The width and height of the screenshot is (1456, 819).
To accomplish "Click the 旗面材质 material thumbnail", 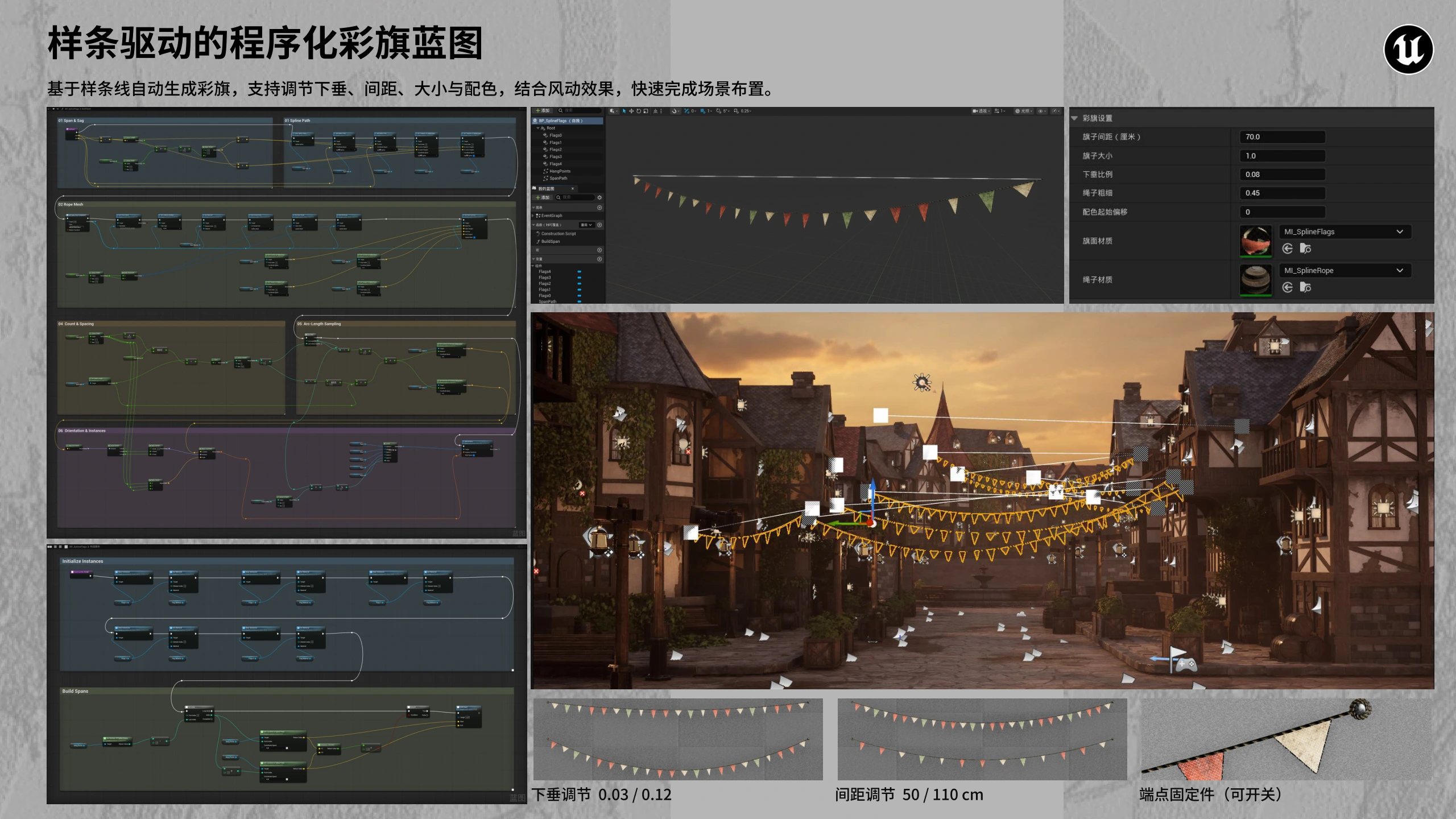I will (1256, 241).
